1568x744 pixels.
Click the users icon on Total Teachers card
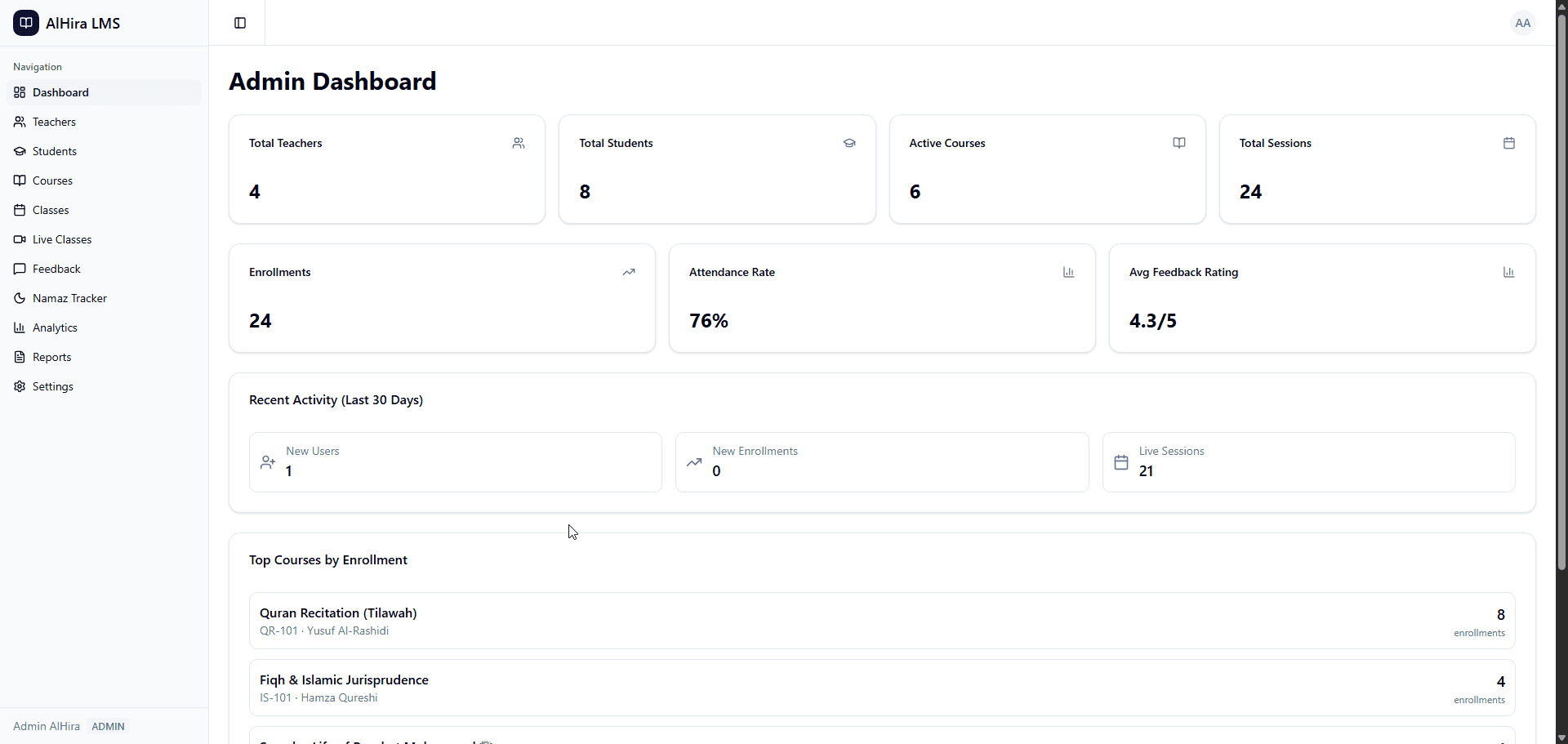(x=519, y=143)
